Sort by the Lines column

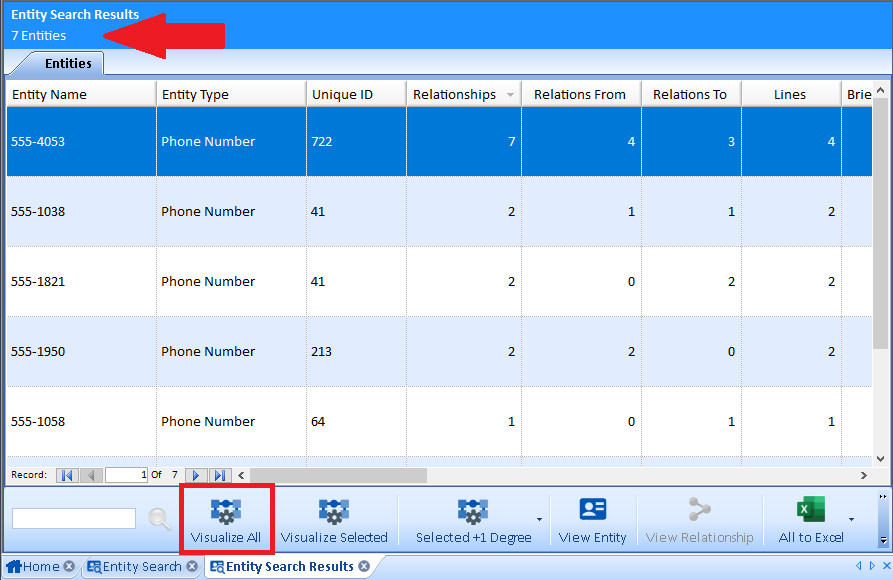tap(791, 95)
